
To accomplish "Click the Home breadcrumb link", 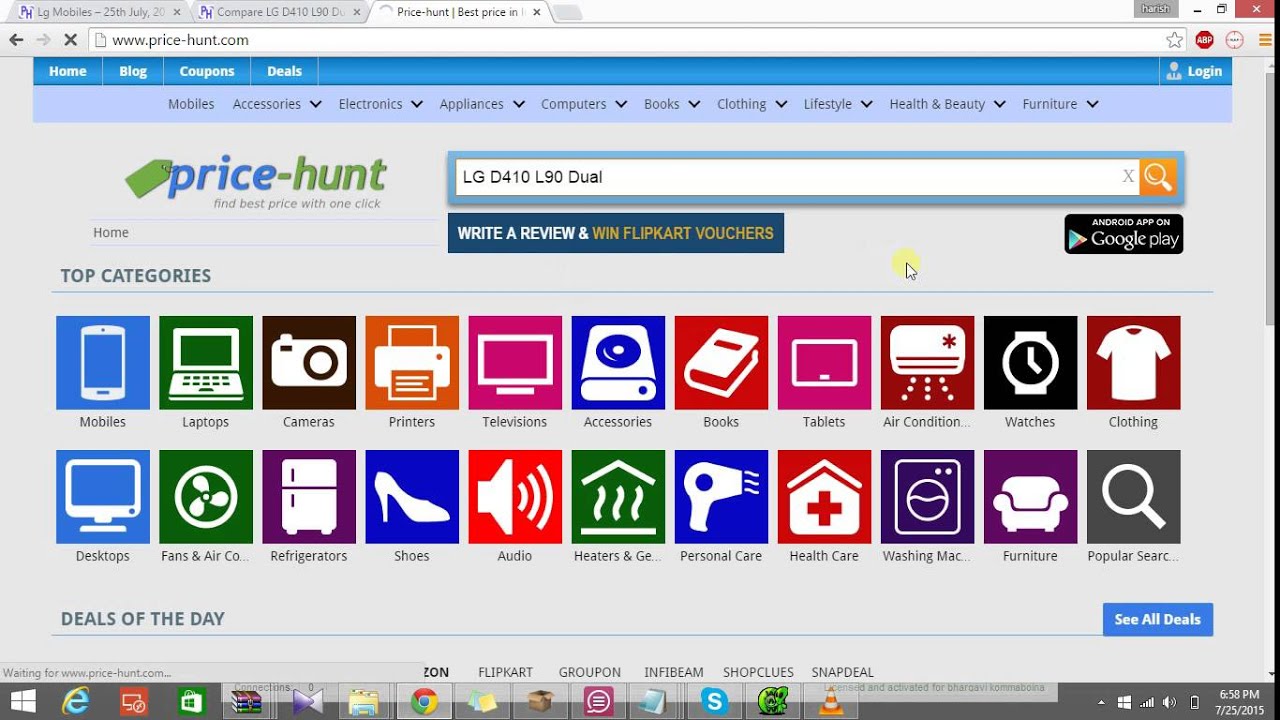I will [111, 232].
